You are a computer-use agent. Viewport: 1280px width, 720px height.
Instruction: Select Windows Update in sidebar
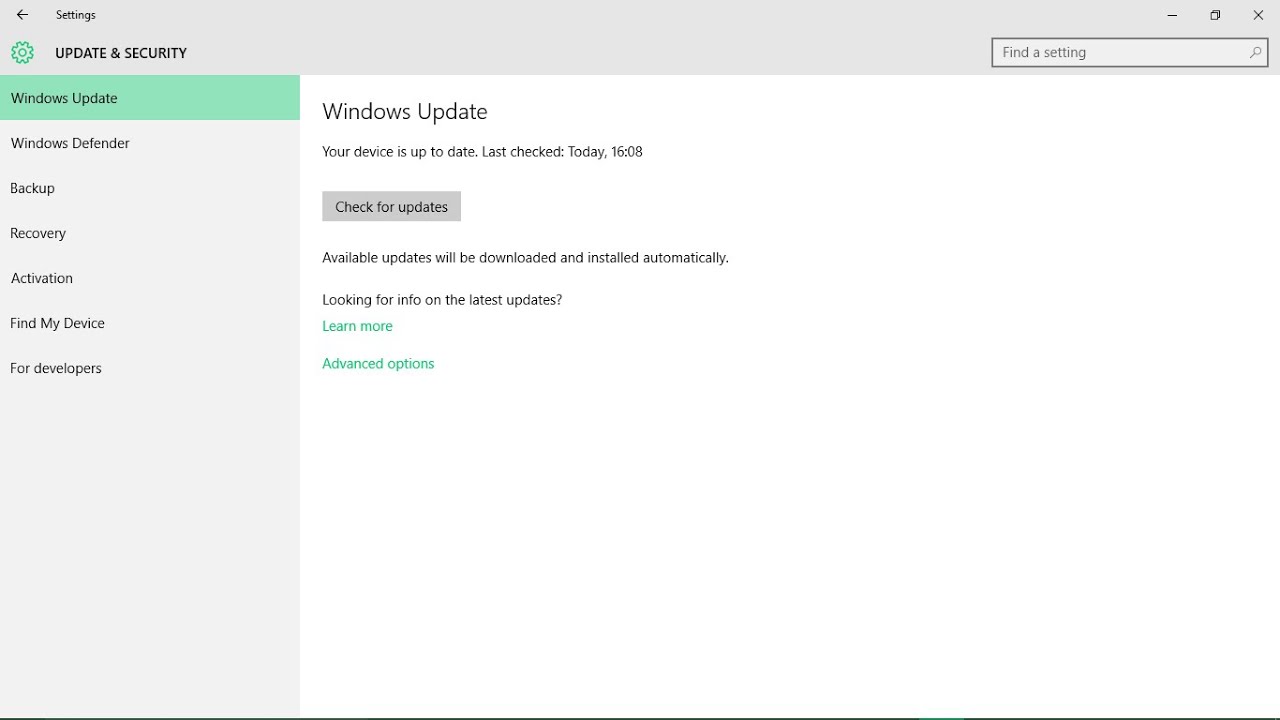click(x=150, y=98)
